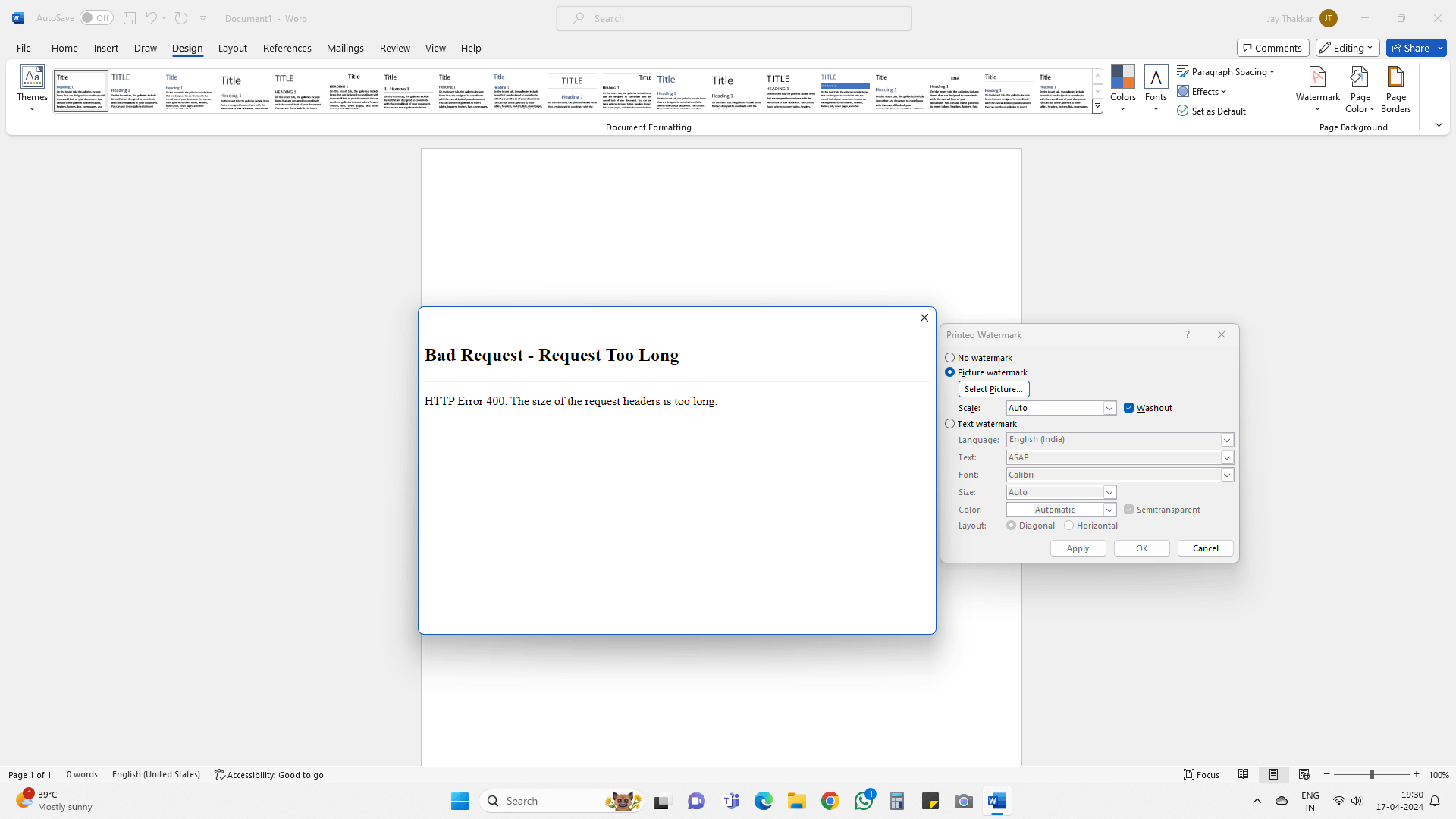Adjust the zoom slider handle
This screenshot has height=819, width=1456.
(1372, 774)
